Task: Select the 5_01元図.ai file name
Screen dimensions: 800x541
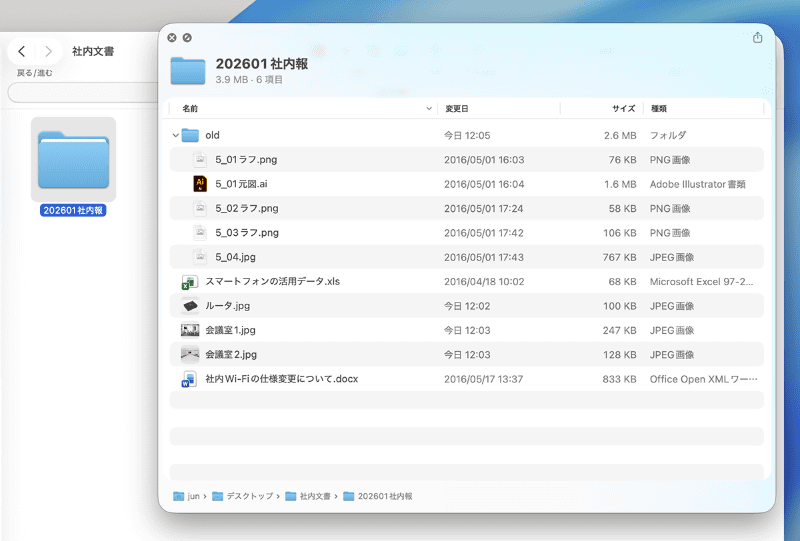Action: 241,184
